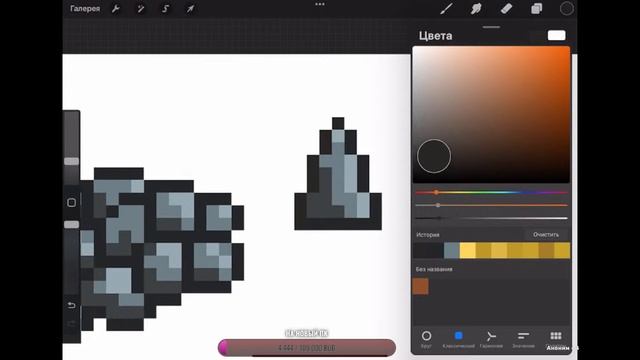Switch to the Значение tab
Viewport: 640px width, 360px height.
click(523, 339)
